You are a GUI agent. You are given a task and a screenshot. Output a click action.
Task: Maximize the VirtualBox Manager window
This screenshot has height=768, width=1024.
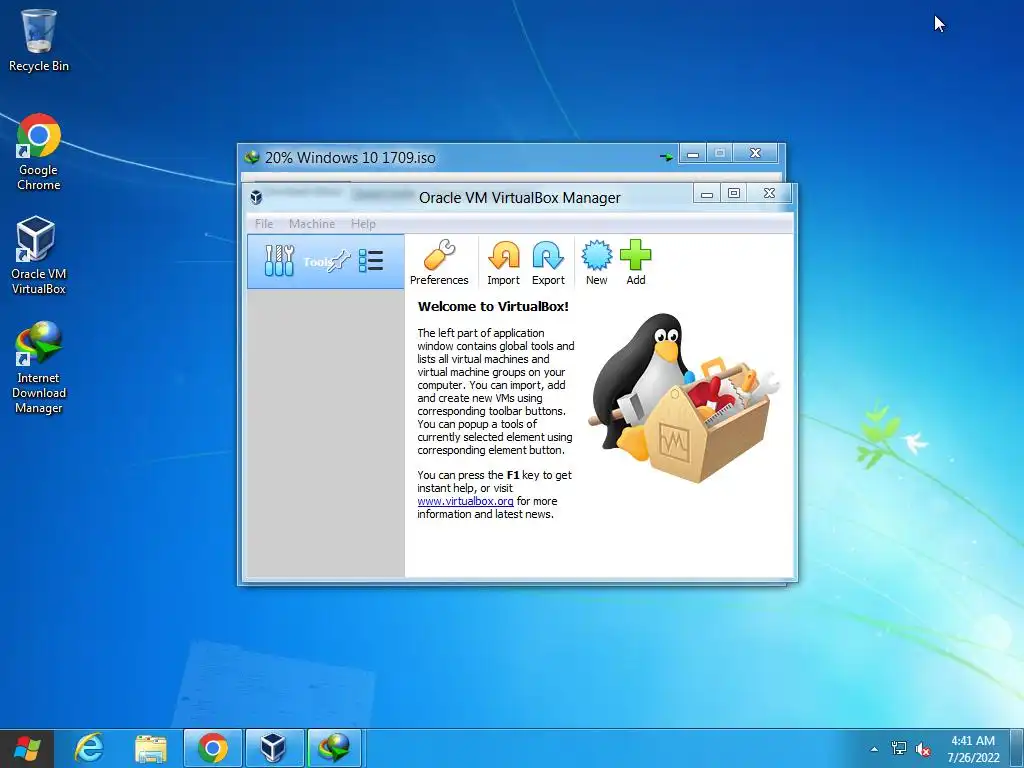pyautogui.click(x=734, y=193)
